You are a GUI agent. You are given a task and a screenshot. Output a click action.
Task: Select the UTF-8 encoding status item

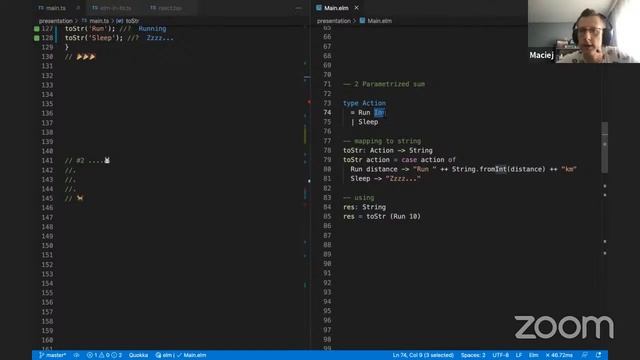[x=500, y=355]
